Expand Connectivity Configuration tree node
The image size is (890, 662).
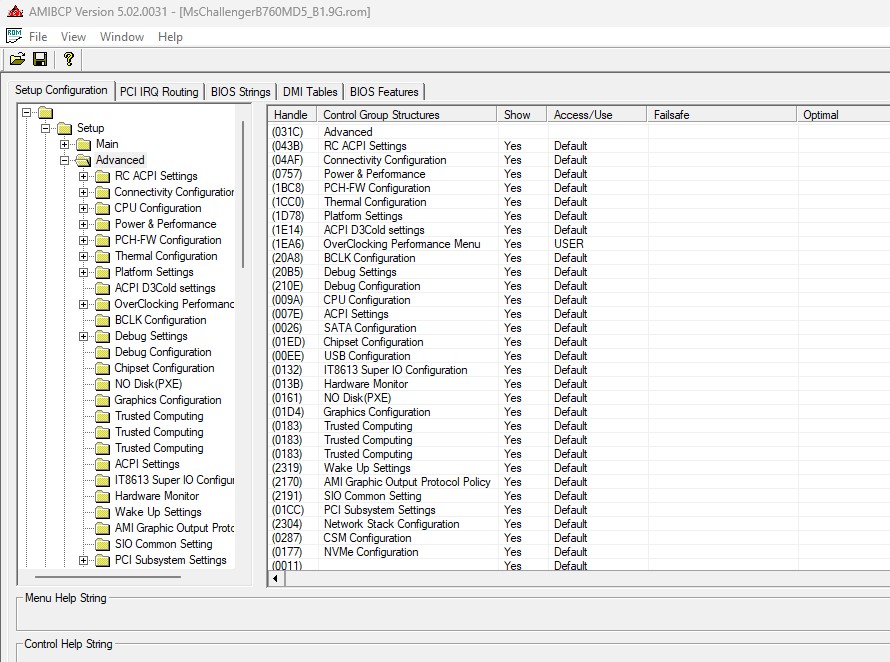click(83, 192)
